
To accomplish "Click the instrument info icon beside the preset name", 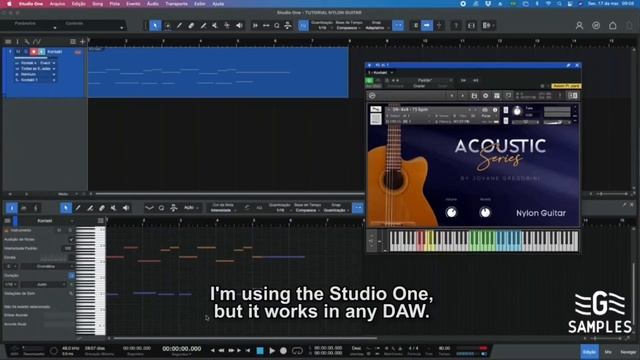I will click(x=495, y=110).
